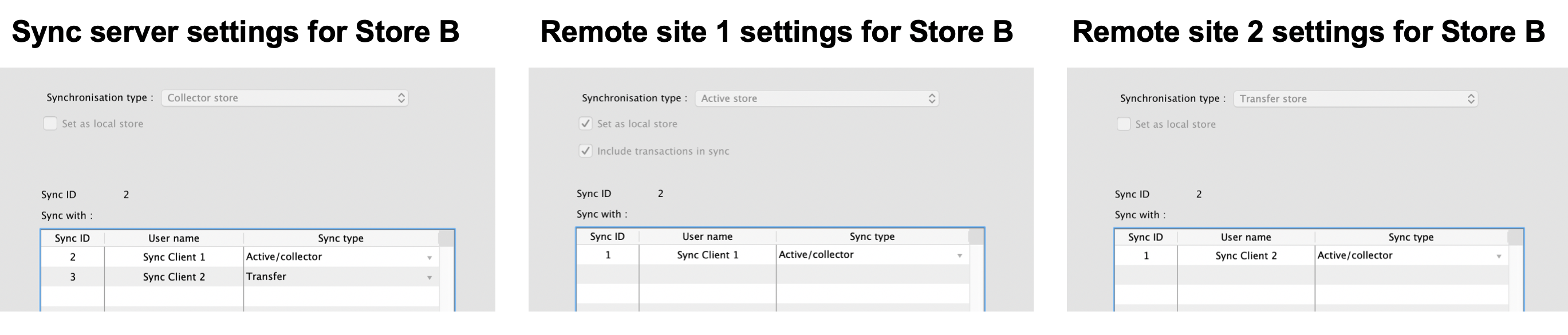The width and height of the screenshot is (1568, 335).
Task: Open Active store synchronisation type dropdown
Action: (816, 98)
